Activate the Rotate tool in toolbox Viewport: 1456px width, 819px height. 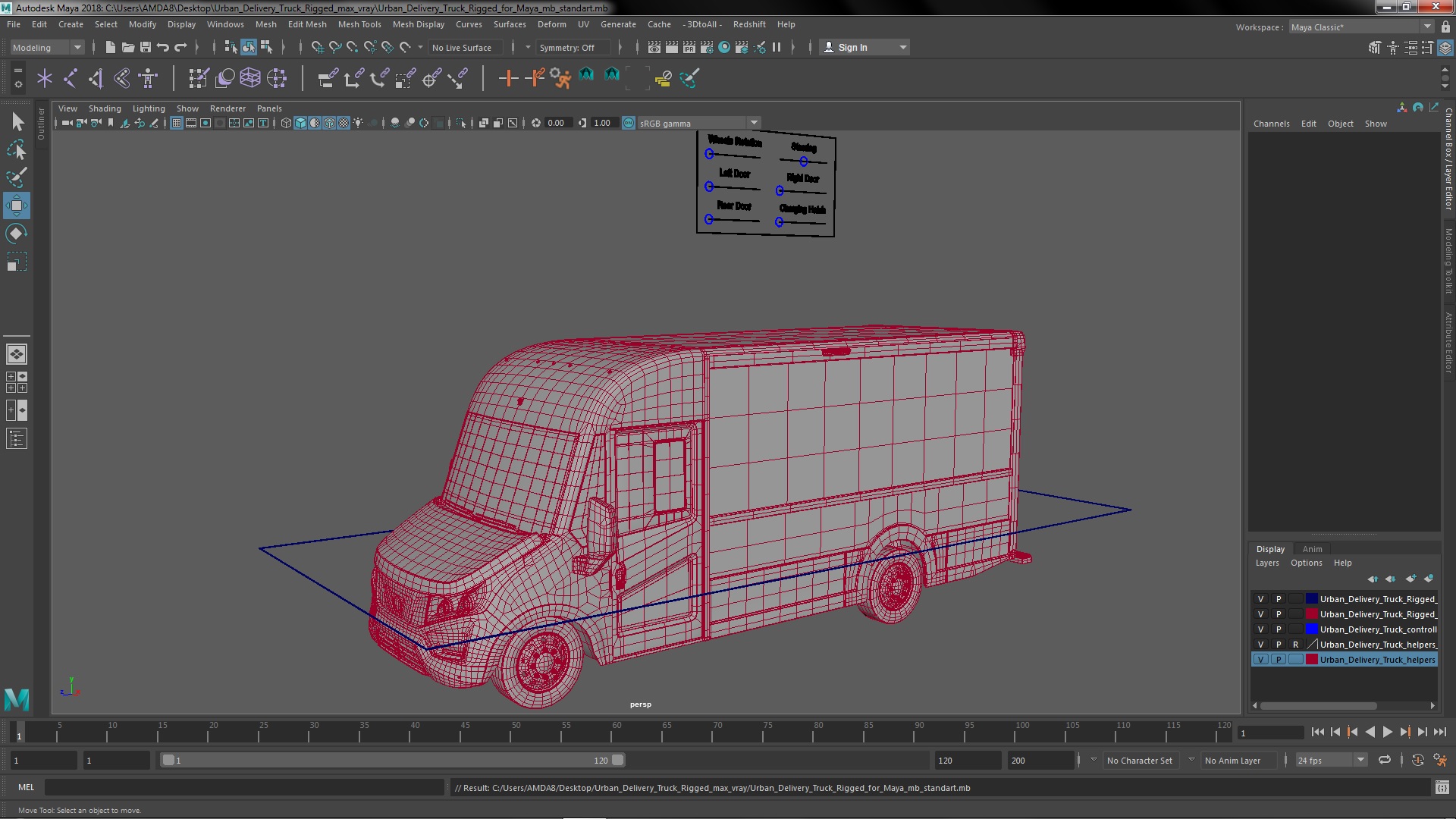17,234
